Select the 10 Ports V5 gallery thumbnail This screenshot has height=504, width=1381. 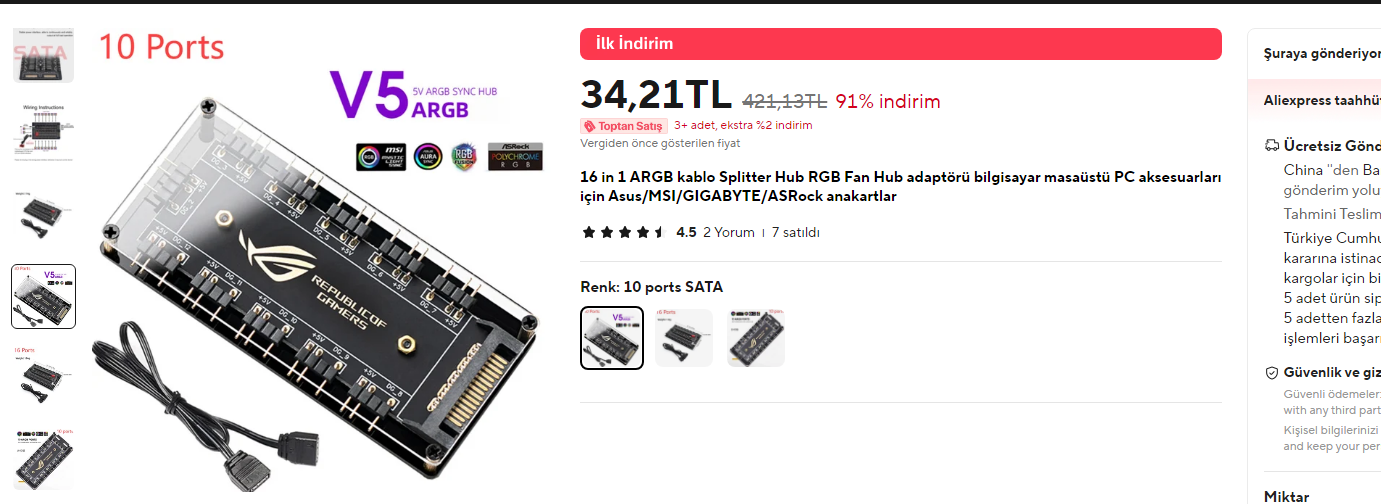43,296
